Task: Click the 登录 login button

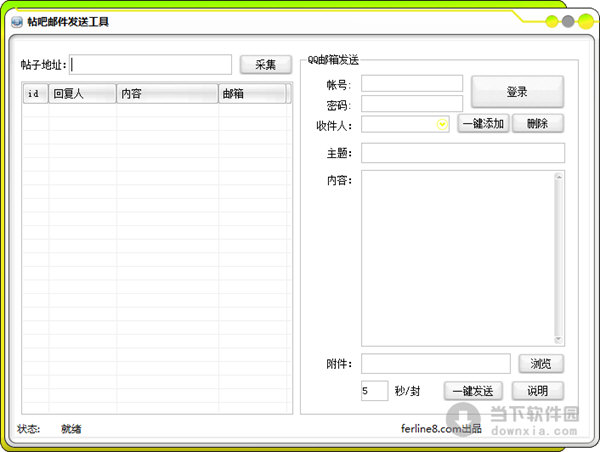Action: 517,92
